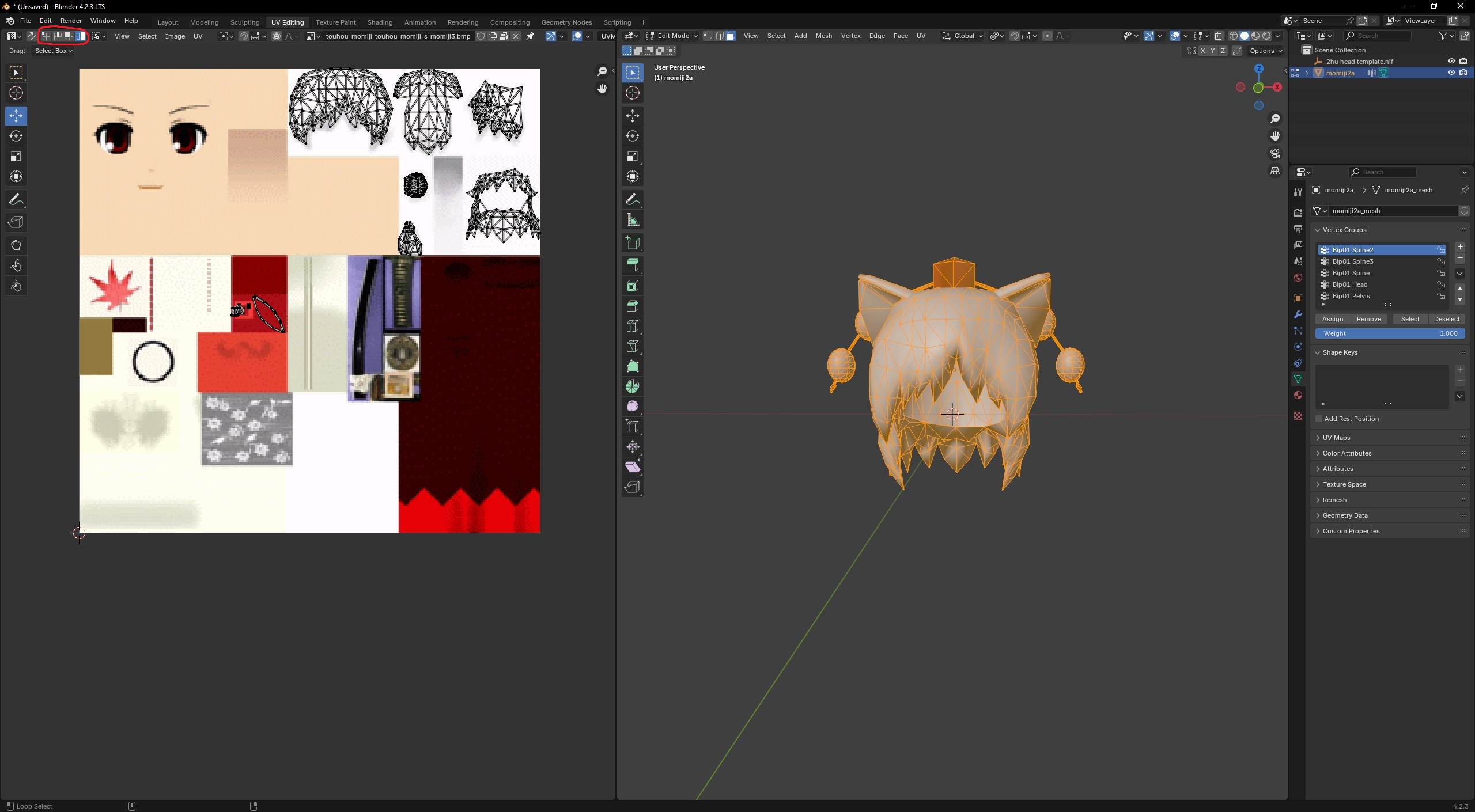This screenshot has width=1475, height=812.
Task: Click the momiji2a_mesh name field
Action: tap(1391, 211)
